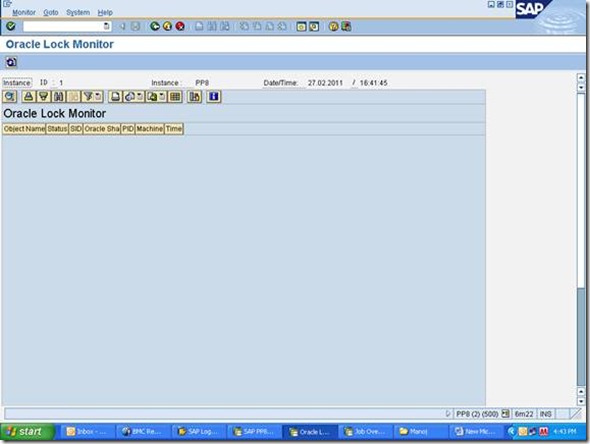Open the Monitor menu

24,12
